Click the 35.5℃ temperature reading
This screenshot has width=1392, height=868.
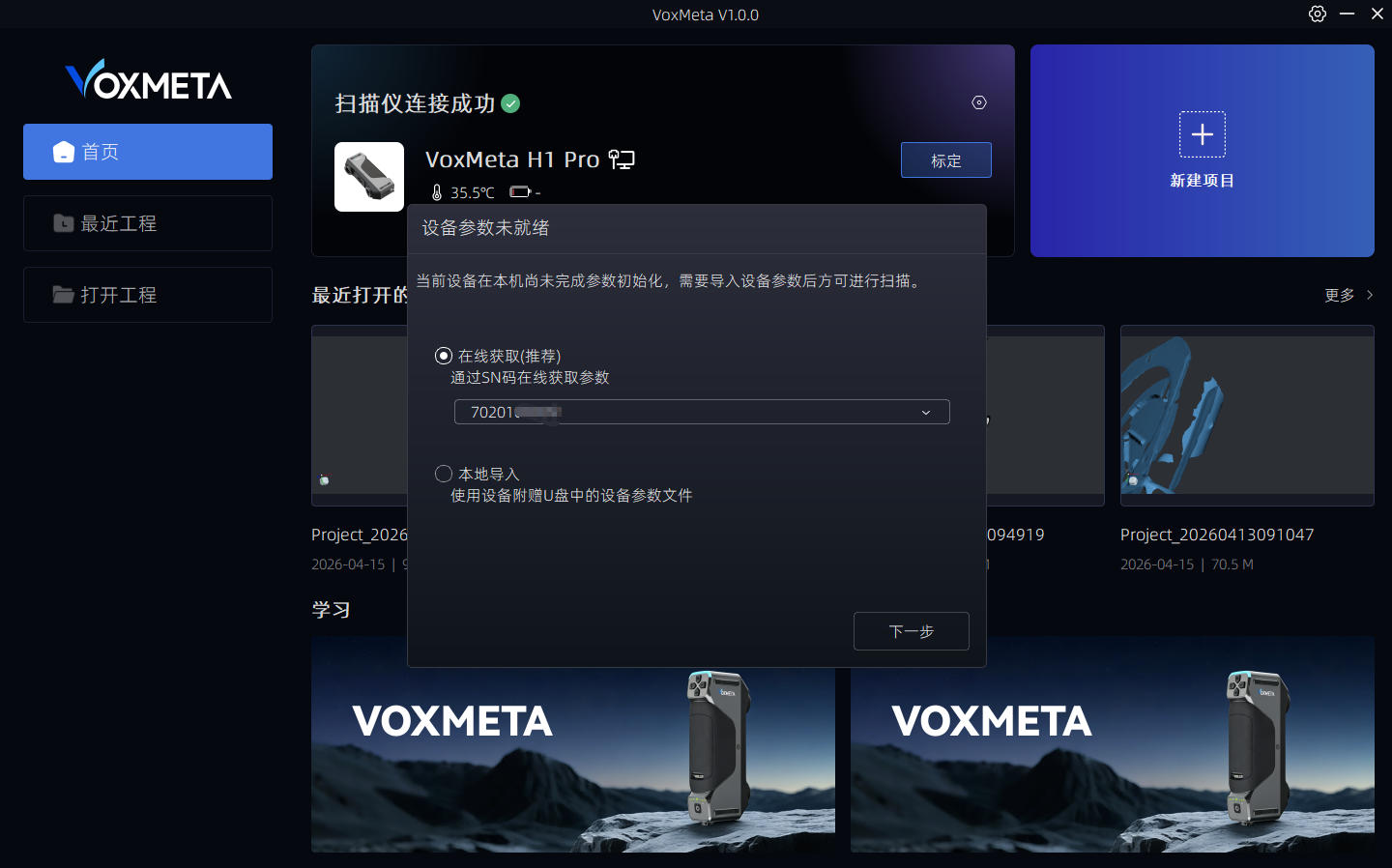click(473, 192)
